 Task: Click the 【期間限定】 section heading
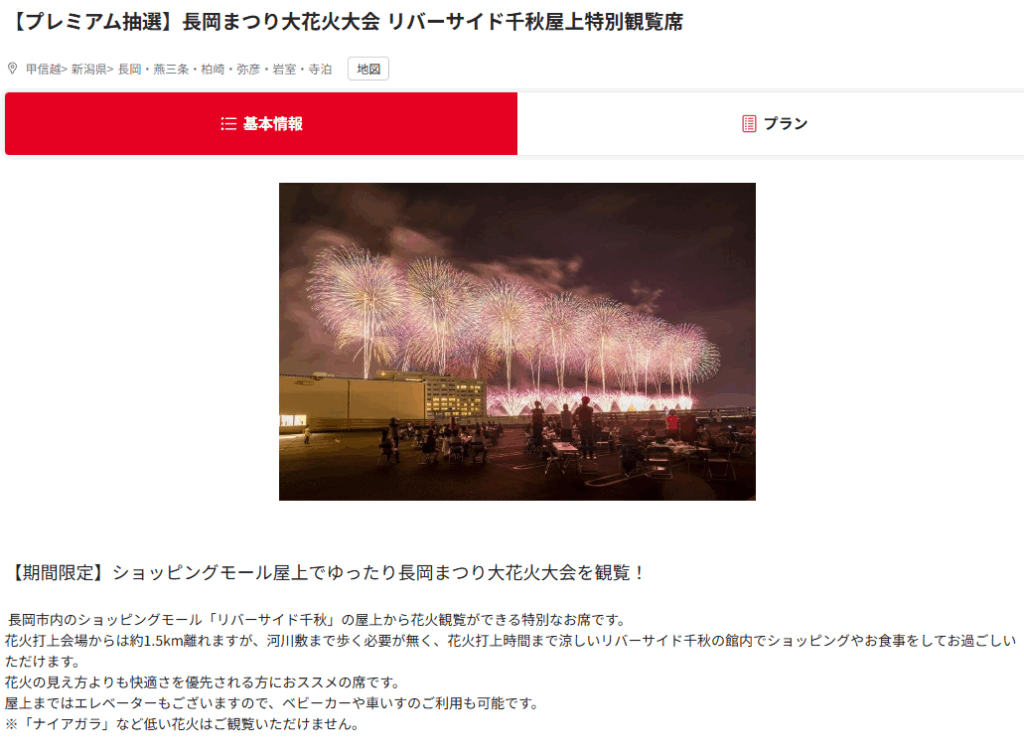326,573
